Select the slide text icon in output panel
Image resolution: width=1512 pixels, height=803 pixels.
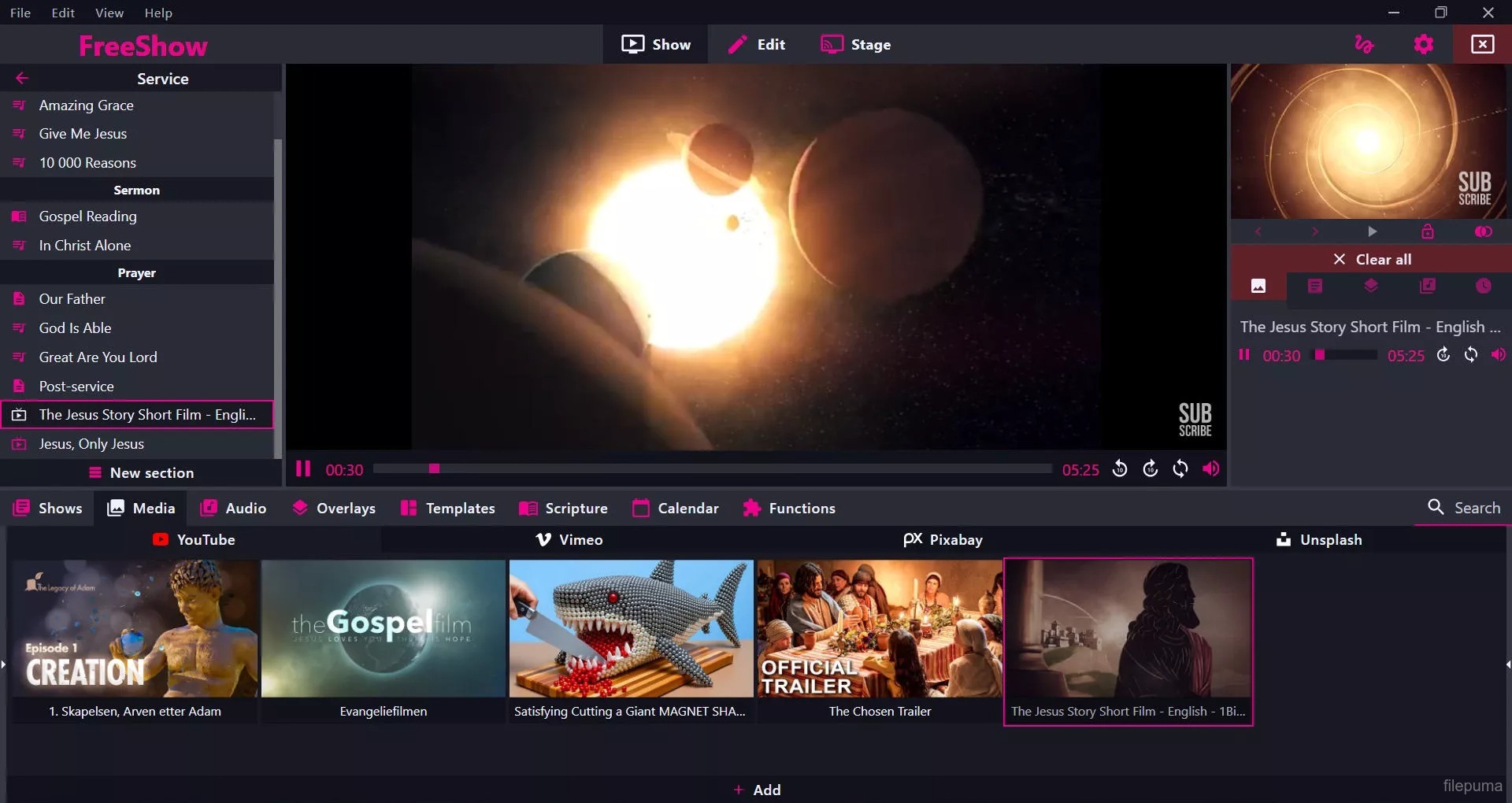(x=1315, y=286)
